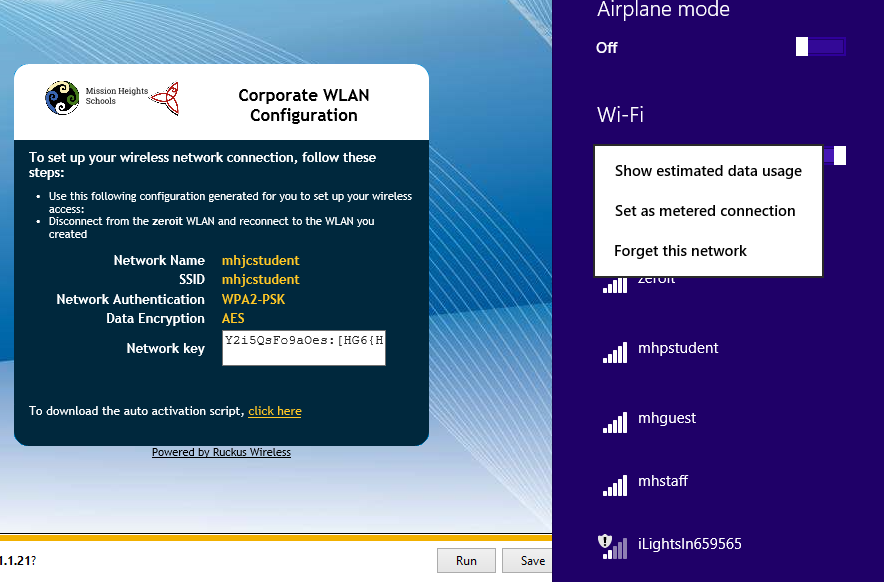Select the mhpstudent network name
Screen dimensions: 884x582
(x=678, y=349)
